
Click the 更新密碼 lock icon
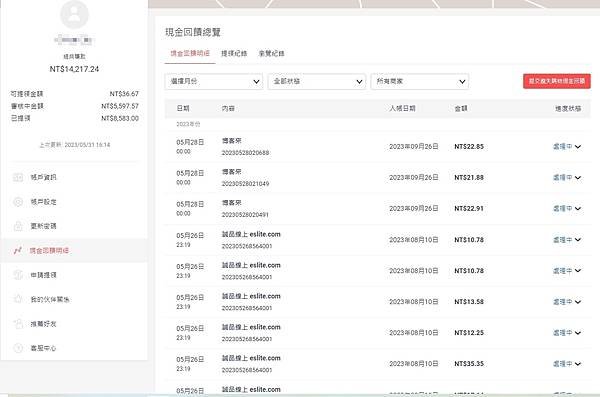click(18, 226)
